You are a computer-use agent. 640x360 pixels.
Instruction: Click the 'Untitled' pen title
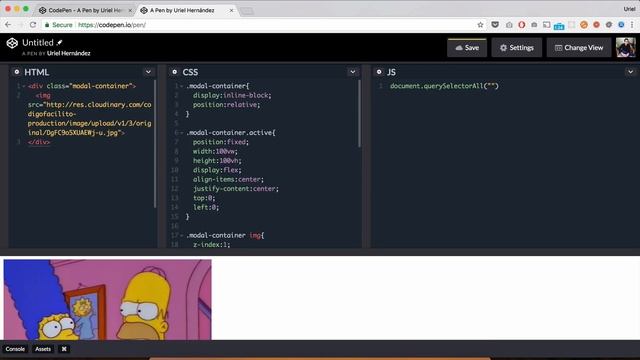(38, 42)
